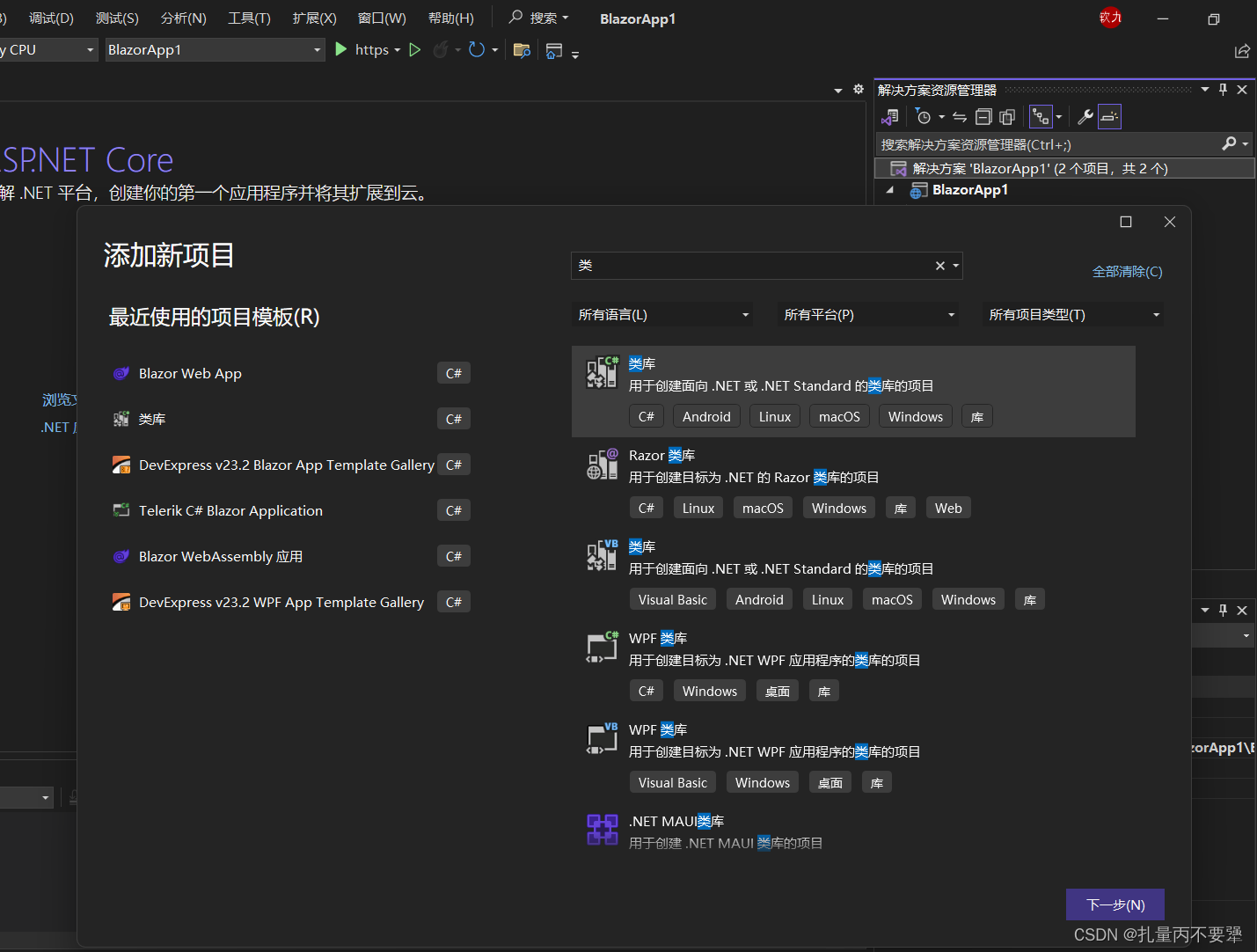Click the magnifier in Solution Explorer search box
The image size is (1257, 952).
tap(1229, 143)
